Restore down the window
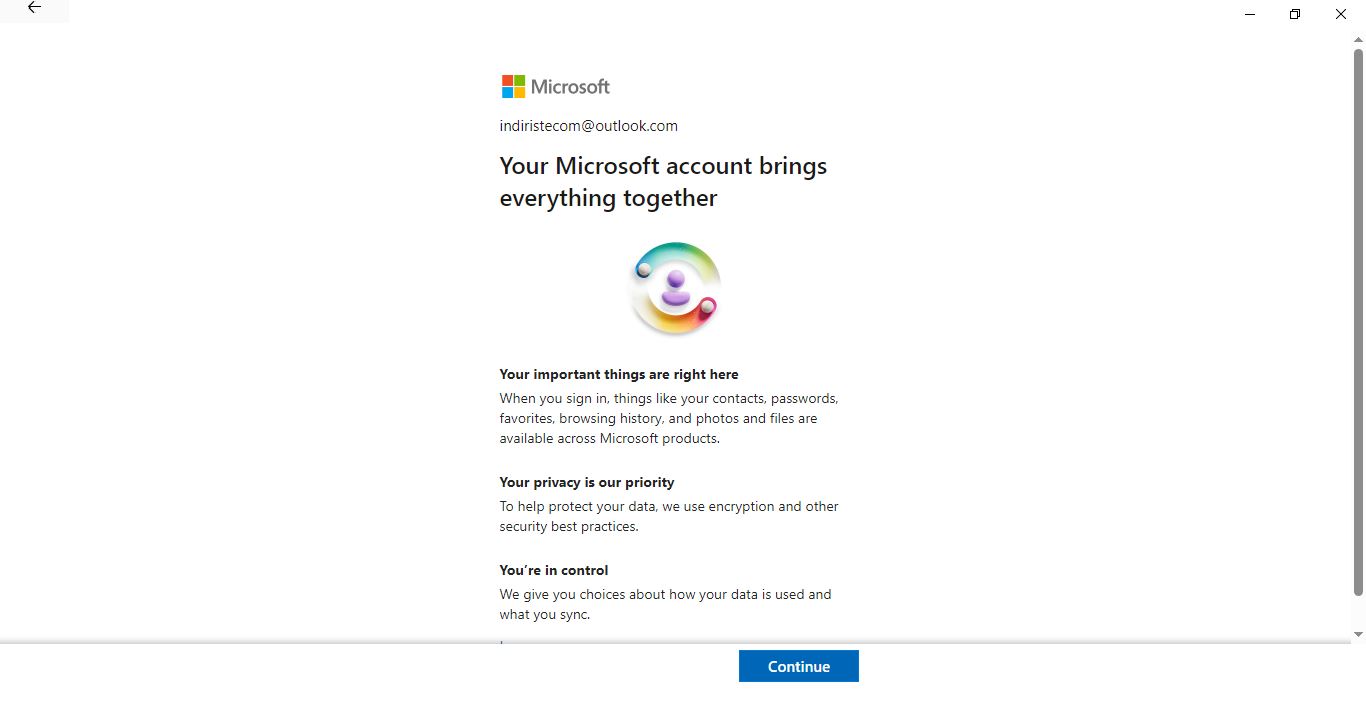The image size is (1366, 728). tap(1295, 14)
